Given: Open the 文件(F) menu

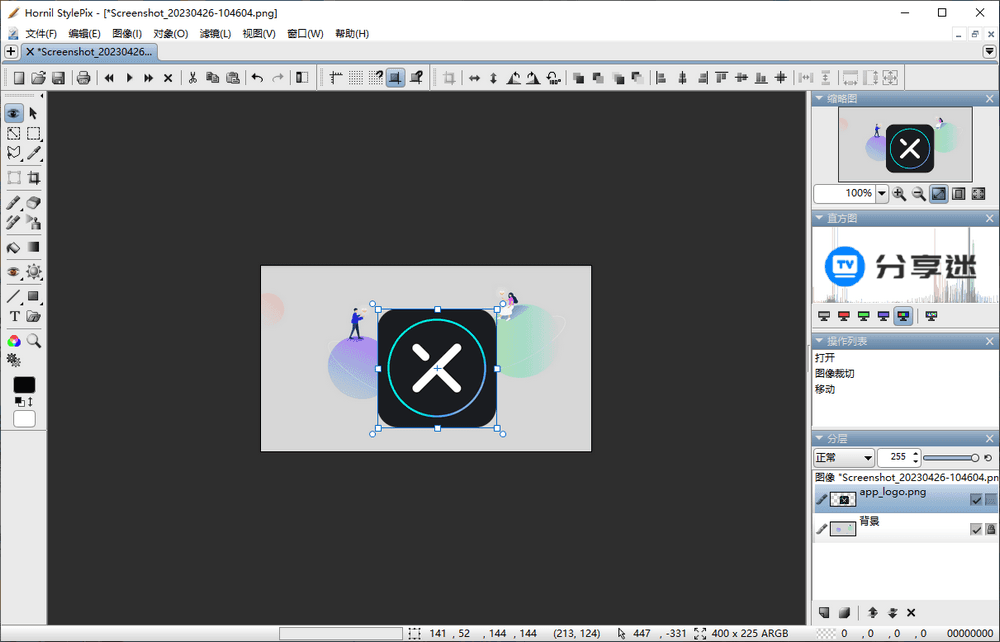Looking at the screenshot, I should tap(41, 34).
